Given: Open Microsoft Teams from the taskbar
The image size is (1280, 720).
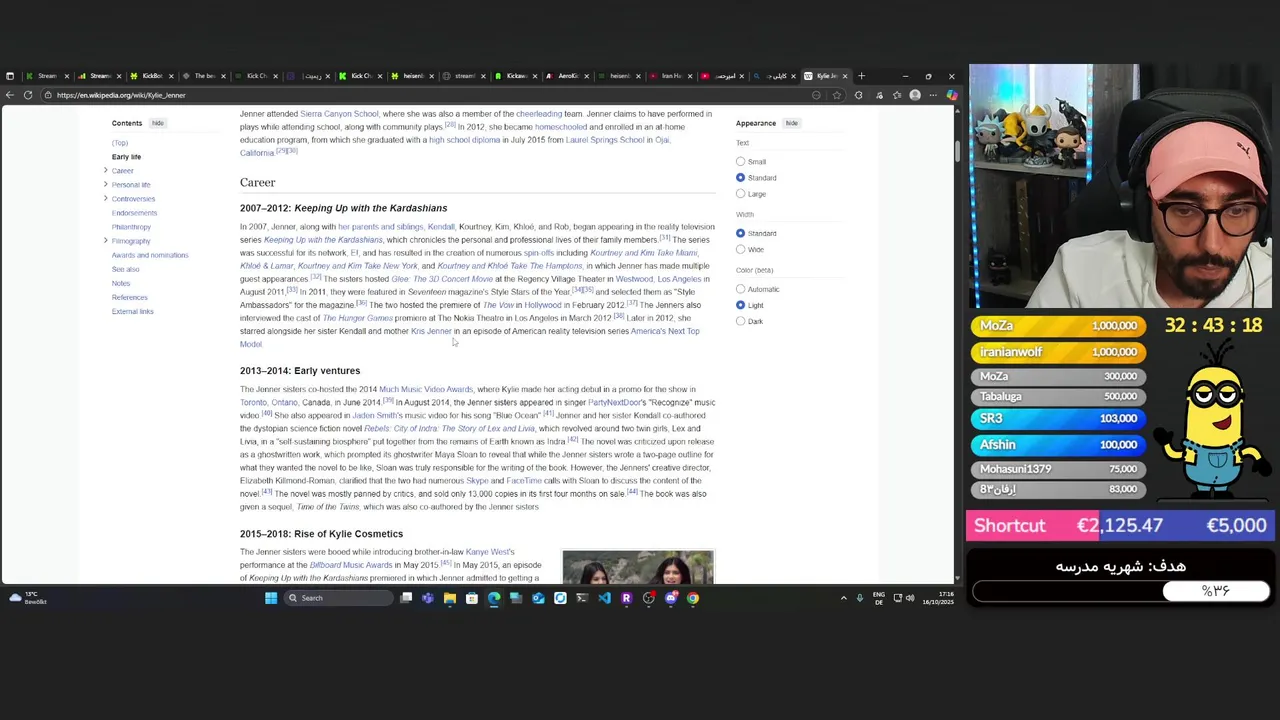Looking at the screenshot, I should point(428,598).
